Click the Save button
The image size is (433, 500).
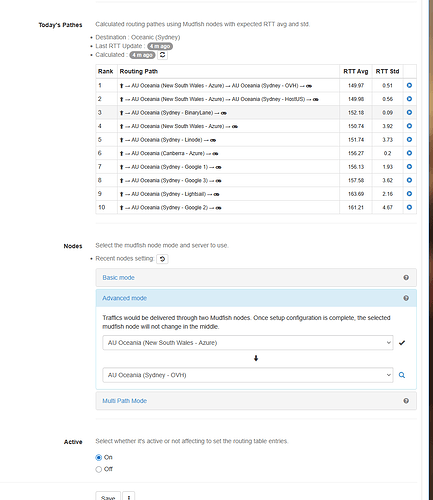[108, 497]
